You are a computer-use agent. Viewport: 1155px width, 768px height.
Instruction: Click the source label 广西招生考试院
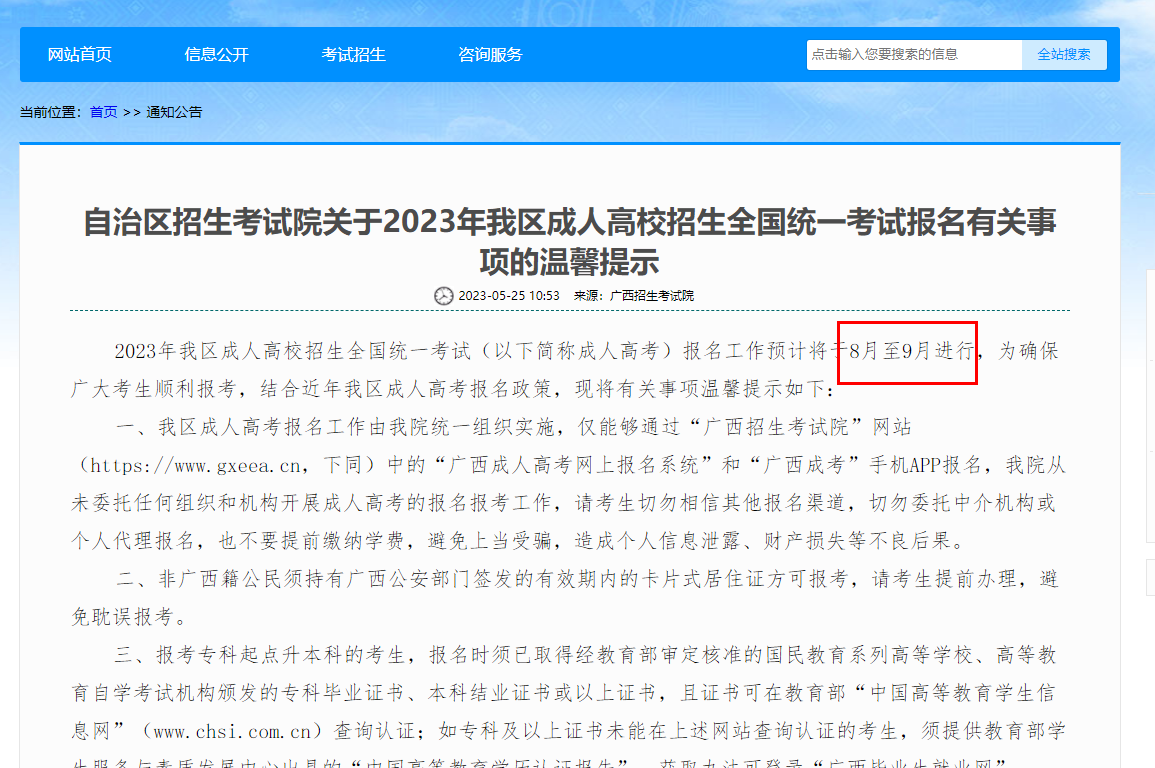(652, 296)
